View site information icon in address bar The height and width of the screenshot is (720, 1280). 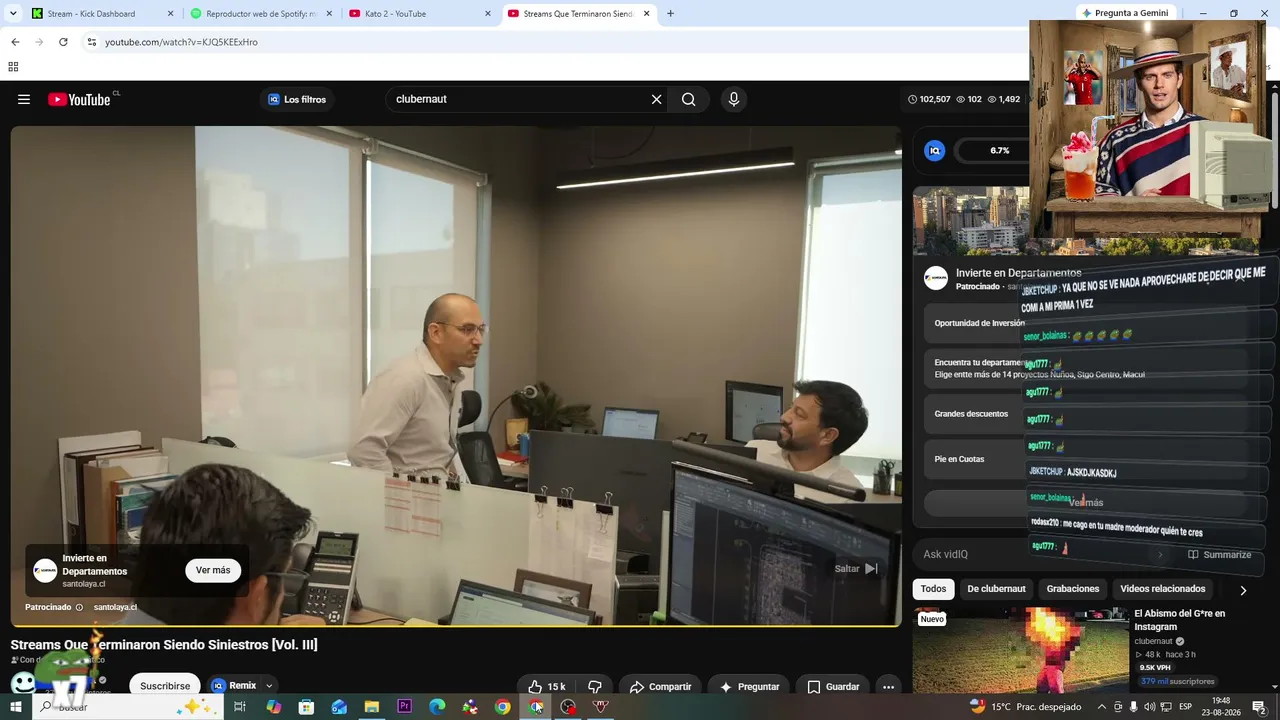tap(92, 42)
